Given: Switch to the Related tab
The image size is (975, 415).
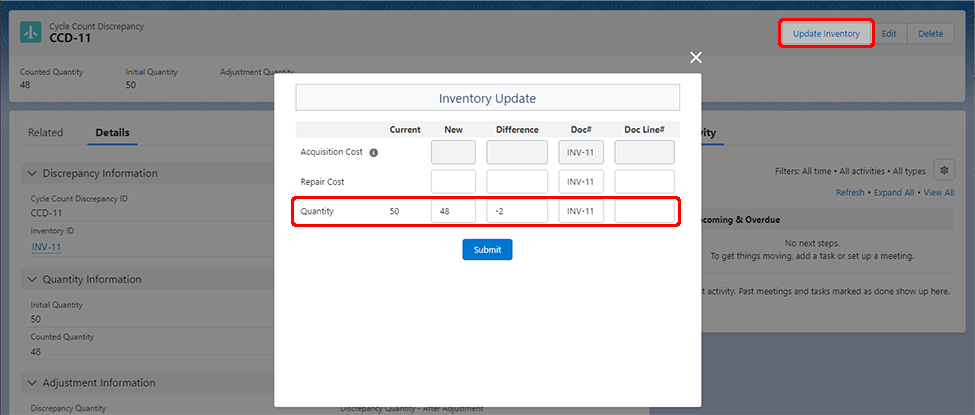Looking at the screenshot, I should pos(45,133).
